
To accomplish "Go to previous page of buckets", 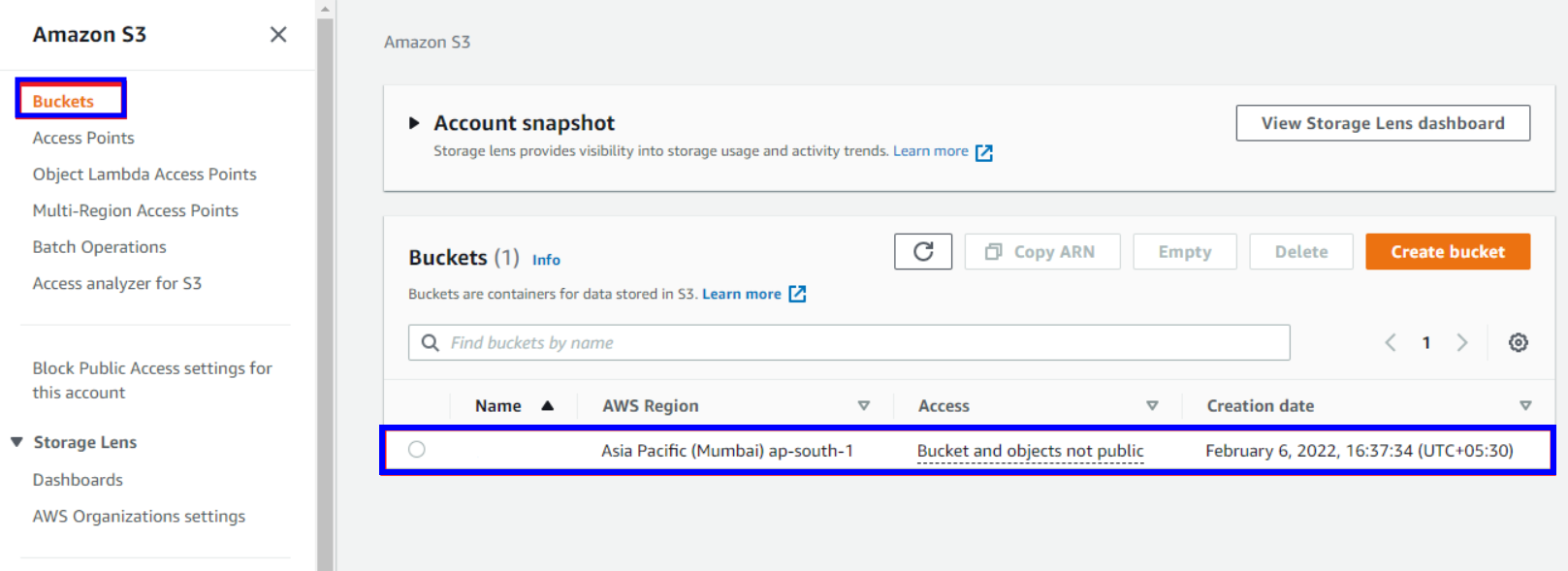I will [1391, 342].
